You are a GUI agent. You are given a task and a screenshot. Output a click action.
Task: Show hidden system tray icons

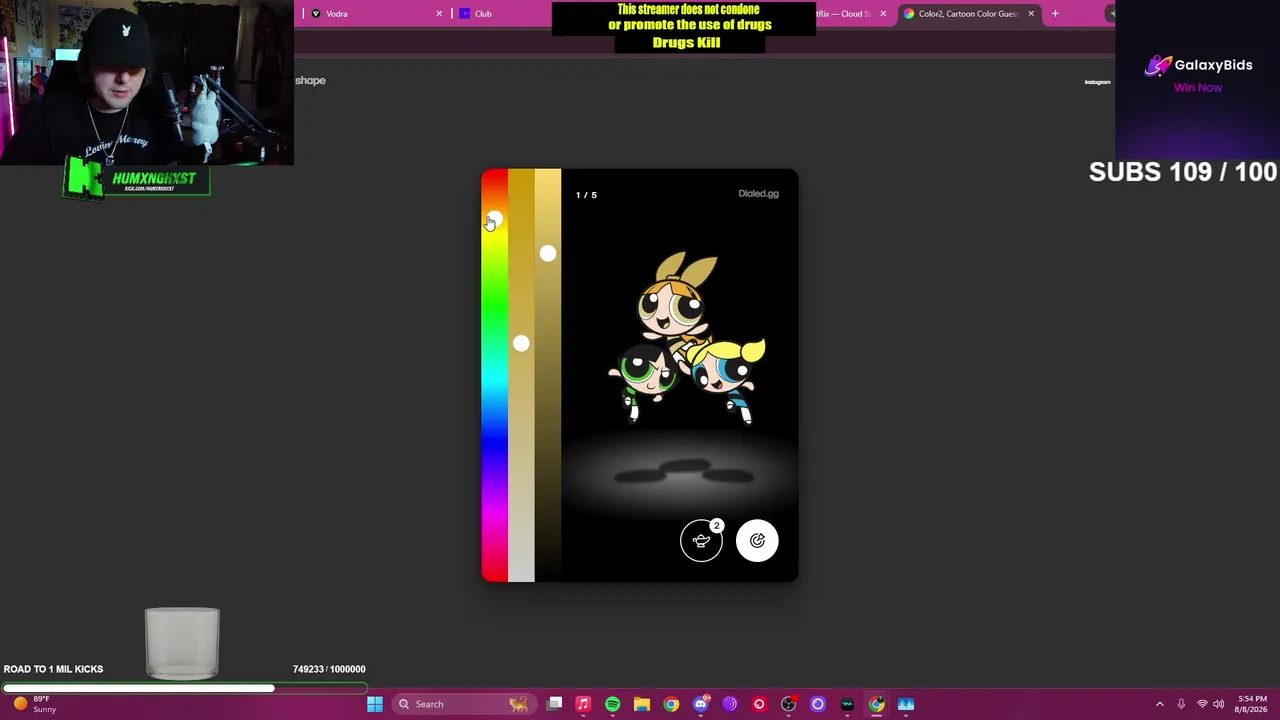(1160, 704)
